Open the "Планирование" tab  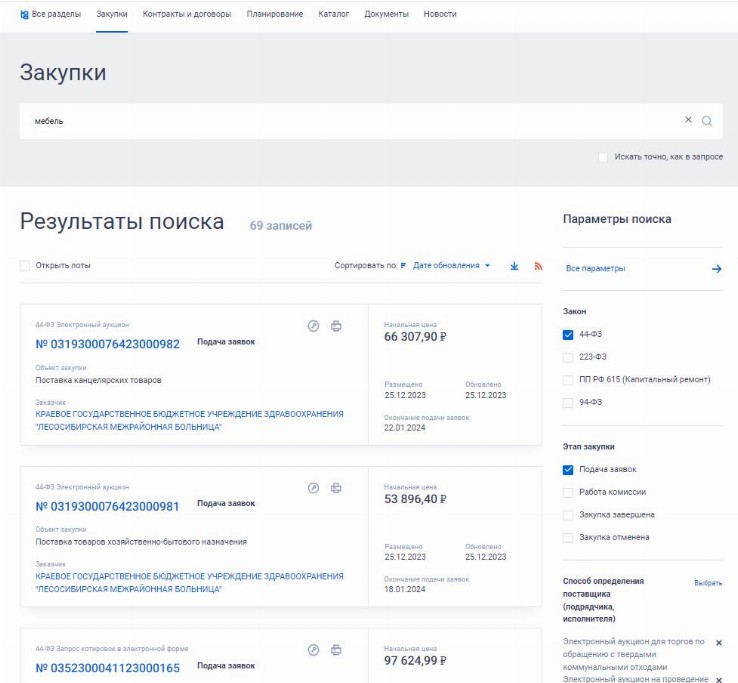(x=274, y=14)
